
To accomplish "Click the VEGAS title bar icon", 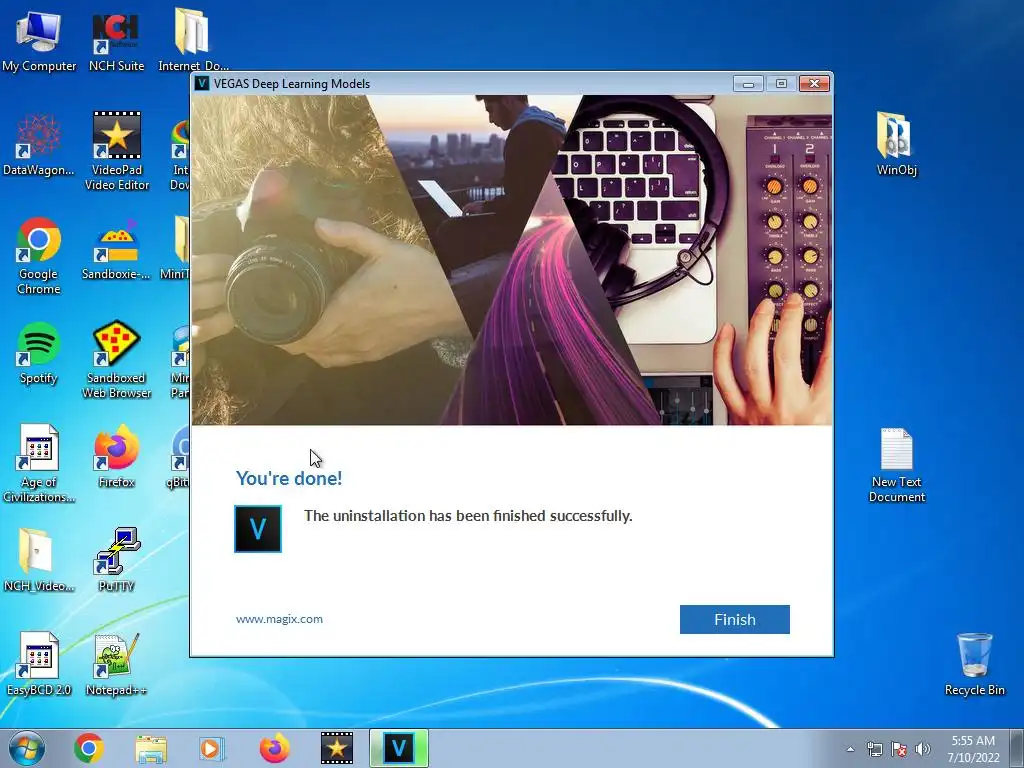I will 202,84.
